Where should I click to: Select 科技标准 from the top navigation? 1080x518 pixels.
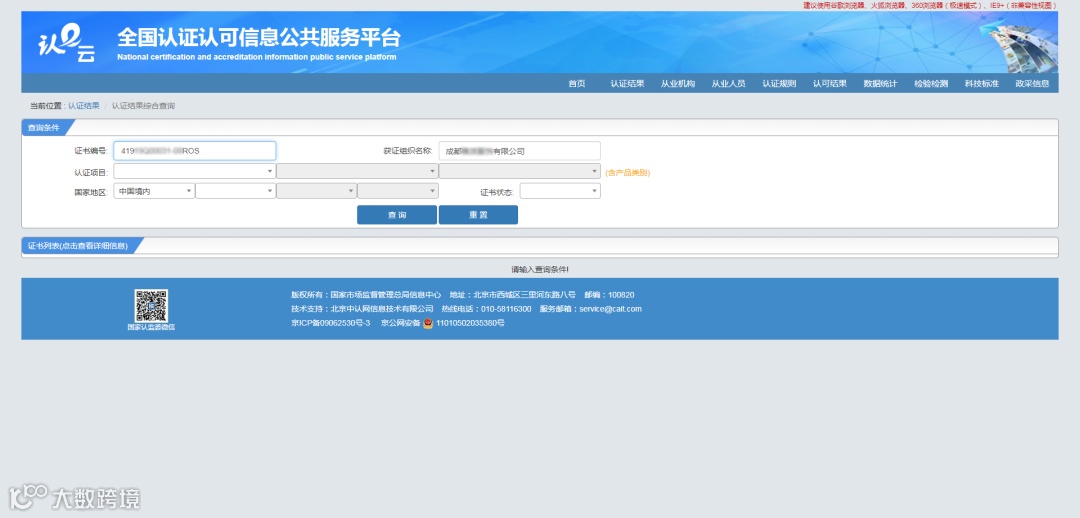coord(982,84)
